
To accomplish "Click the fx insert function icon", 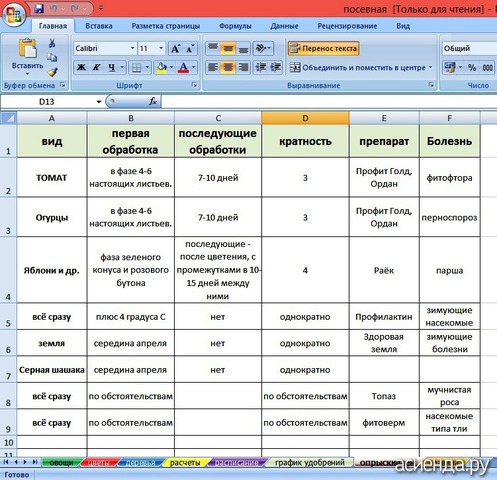I will coord(153,101).
